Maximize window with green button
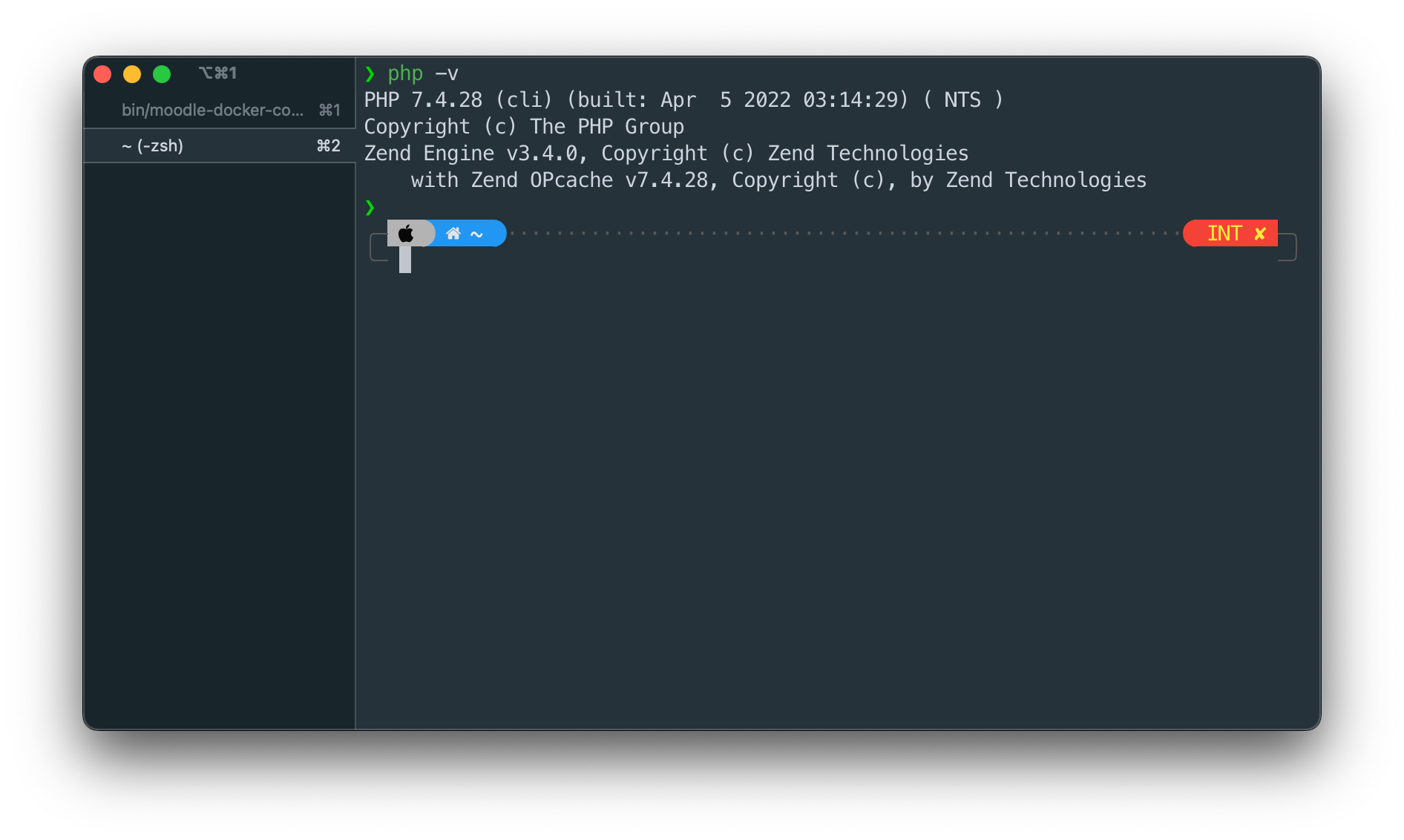Screen dimensions: 1404x840 pyautogui.click(x=162, y=73)
